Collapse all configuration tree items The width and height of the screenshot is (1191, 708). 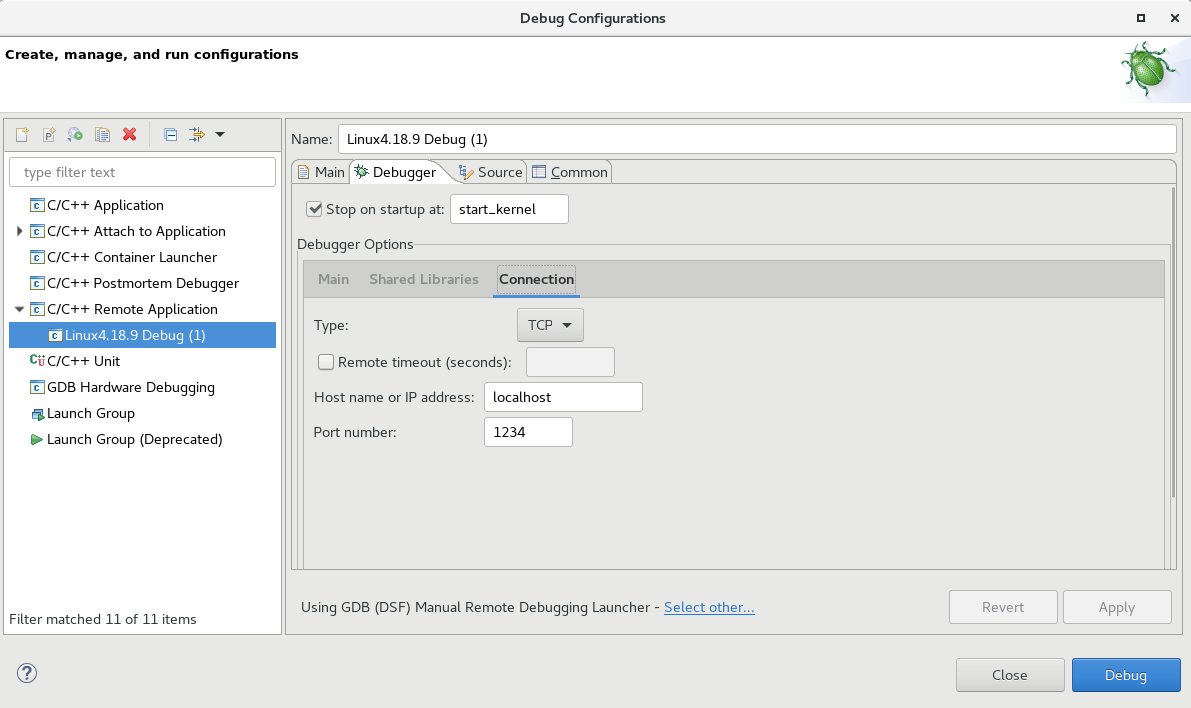169,134
